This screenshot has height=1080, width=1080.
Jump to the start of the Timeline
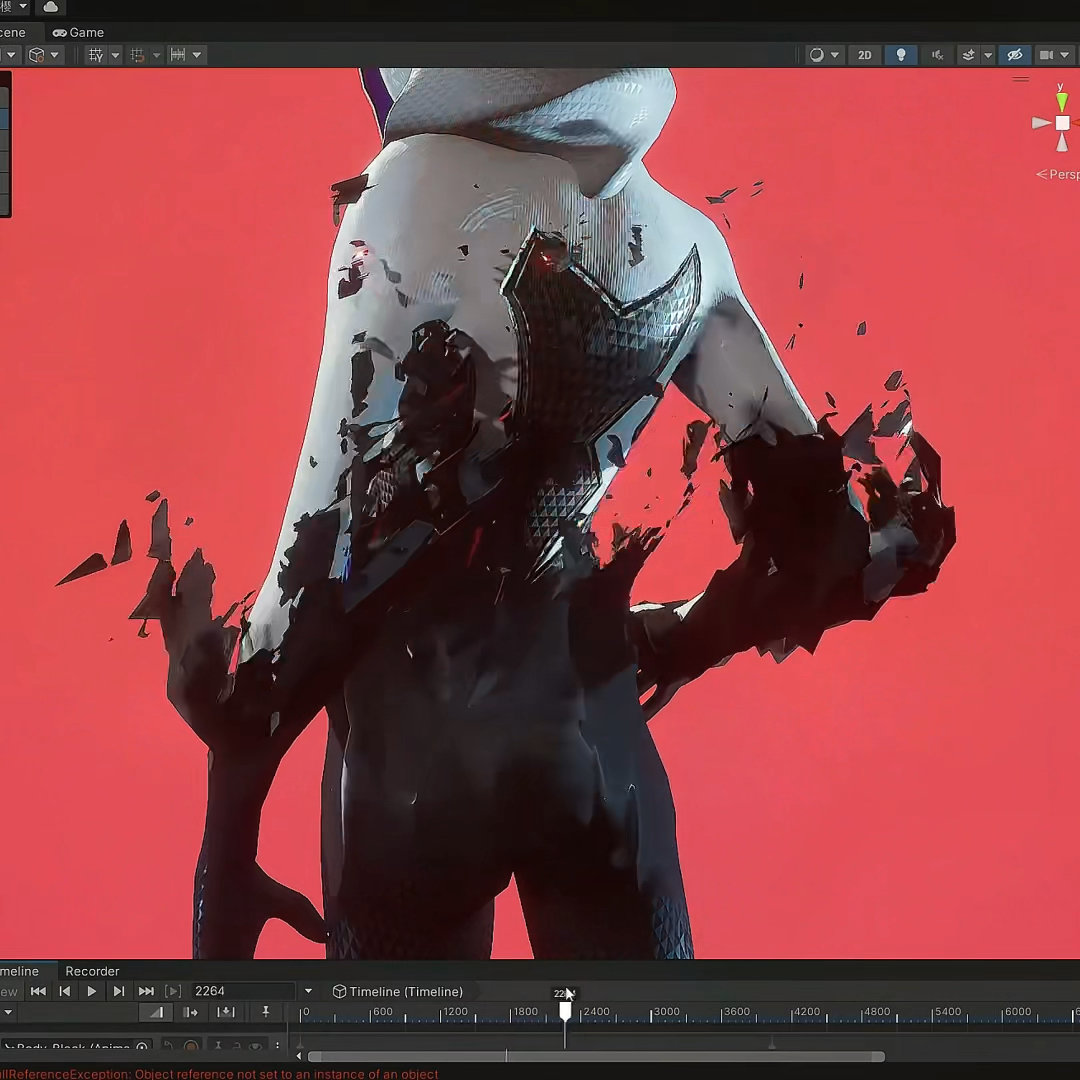coord(38,991)
